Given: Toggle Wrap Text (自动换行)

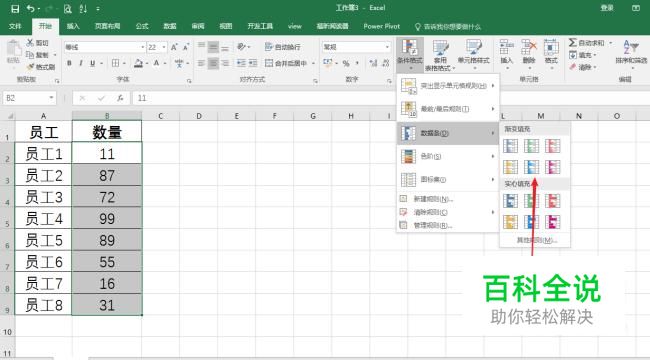Looking at the screenshot, I should click(282, 47).
